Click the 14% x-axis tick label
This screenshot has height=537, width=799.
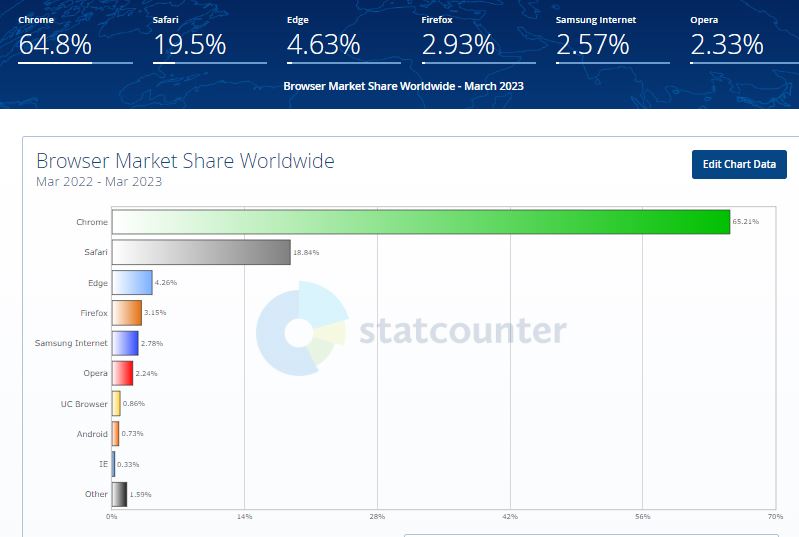(x=245, y=517)
